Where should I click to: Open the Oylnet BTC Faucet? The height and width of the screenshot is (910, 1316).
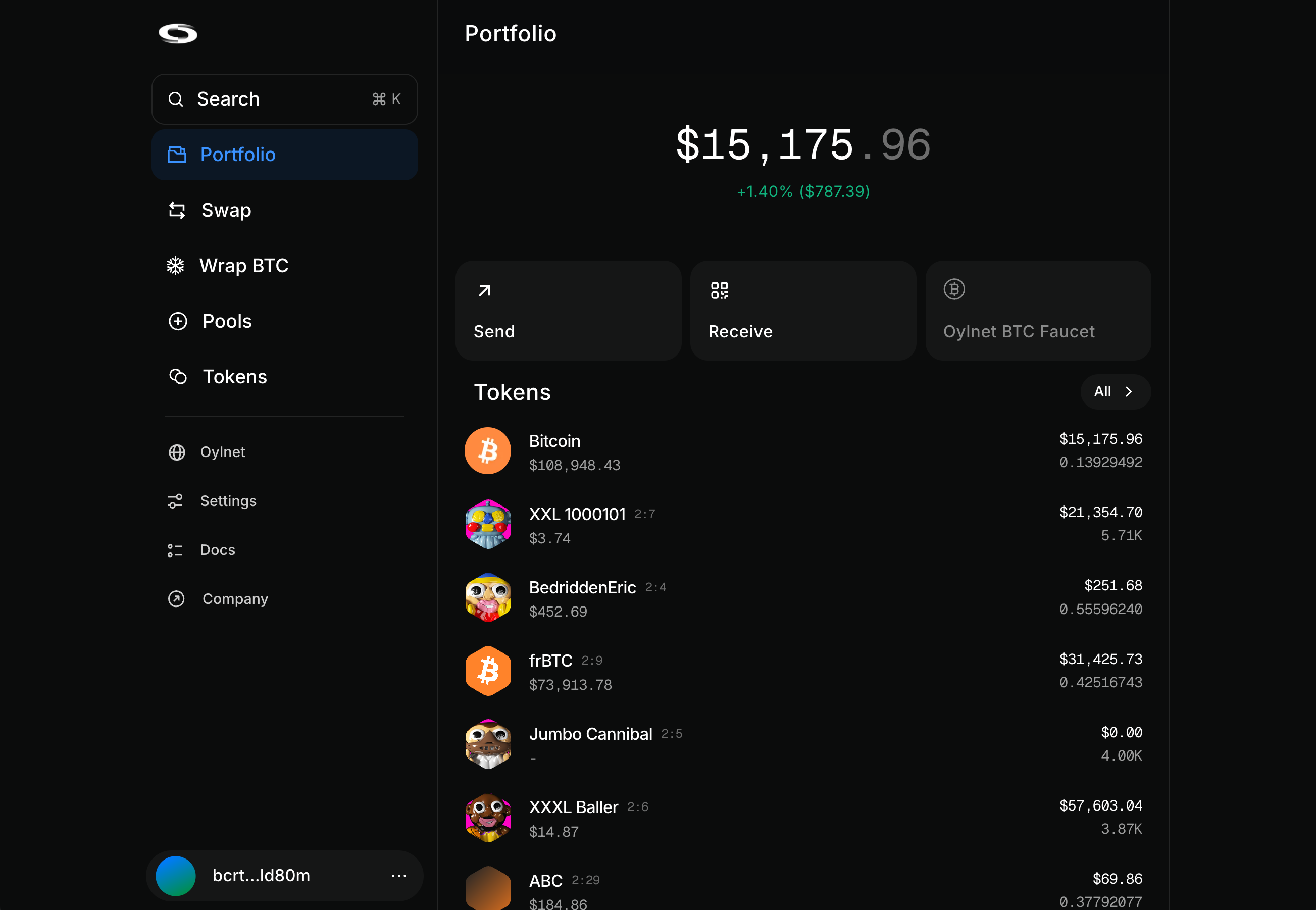[x=1038, y=311]
